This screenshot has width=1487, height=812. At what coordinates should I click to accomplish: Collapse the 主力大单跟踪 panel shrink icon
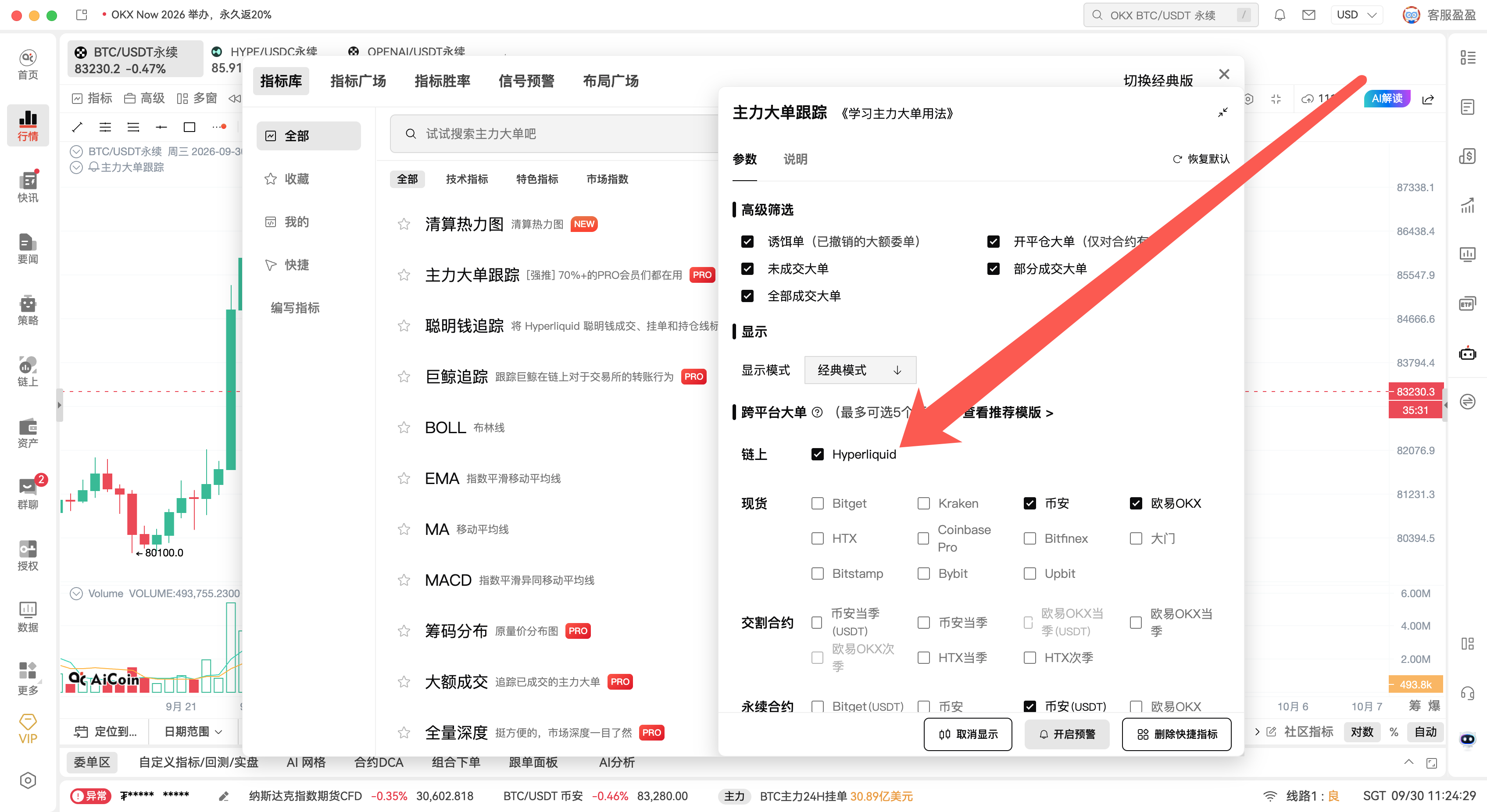pyautogui.click(x=1222, y=113)
